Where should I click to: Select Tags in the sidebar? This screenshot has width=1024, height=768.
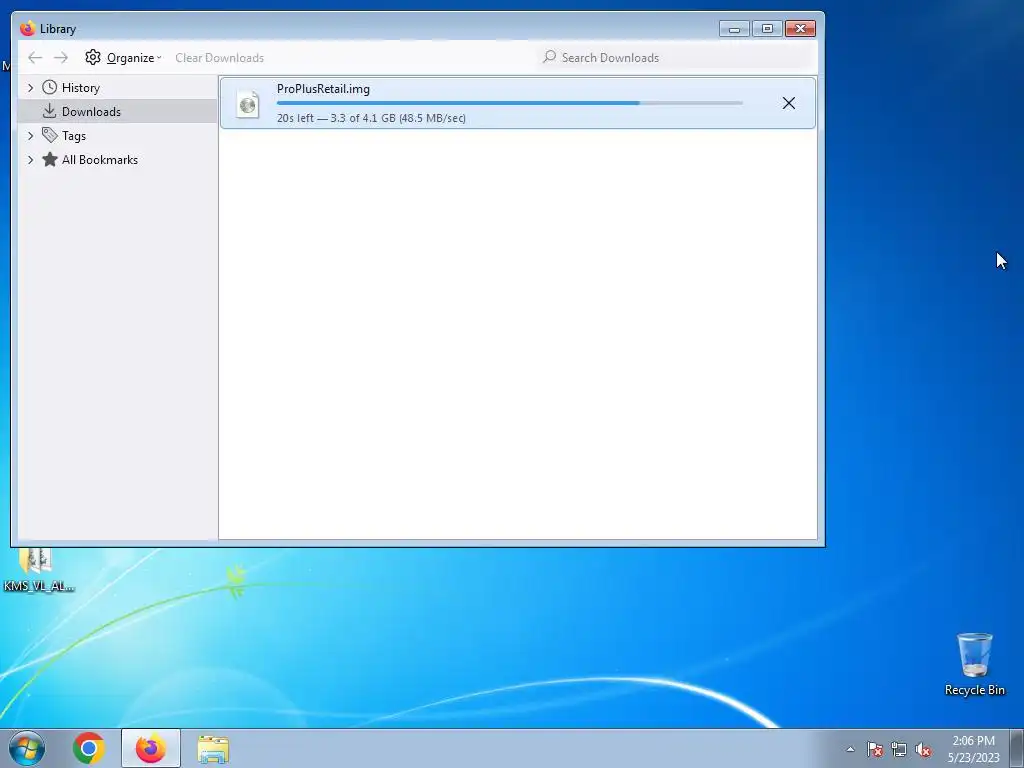click(74, 136)
